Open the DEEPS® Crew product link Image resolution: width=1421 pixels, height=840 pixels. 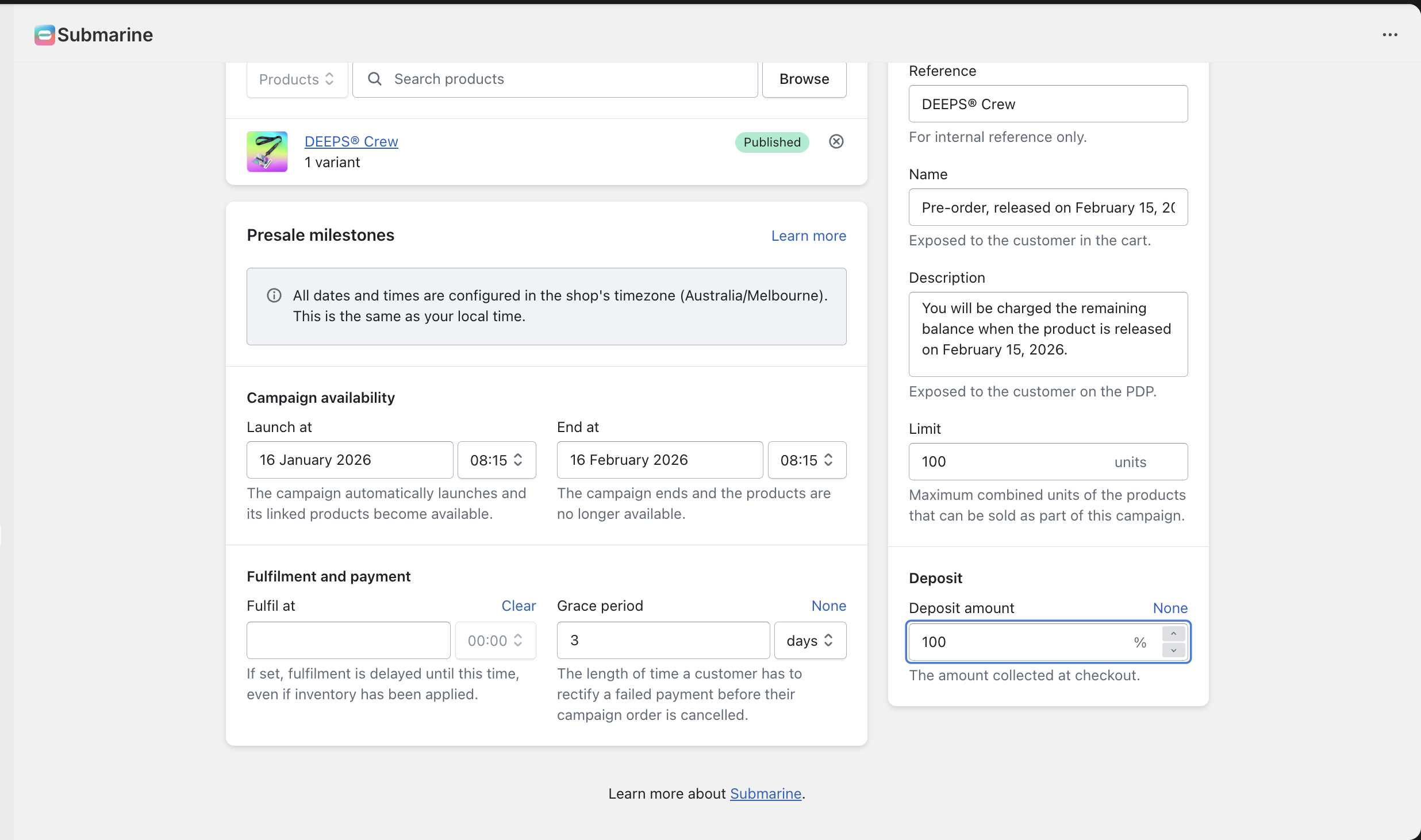tap(351, 141)
